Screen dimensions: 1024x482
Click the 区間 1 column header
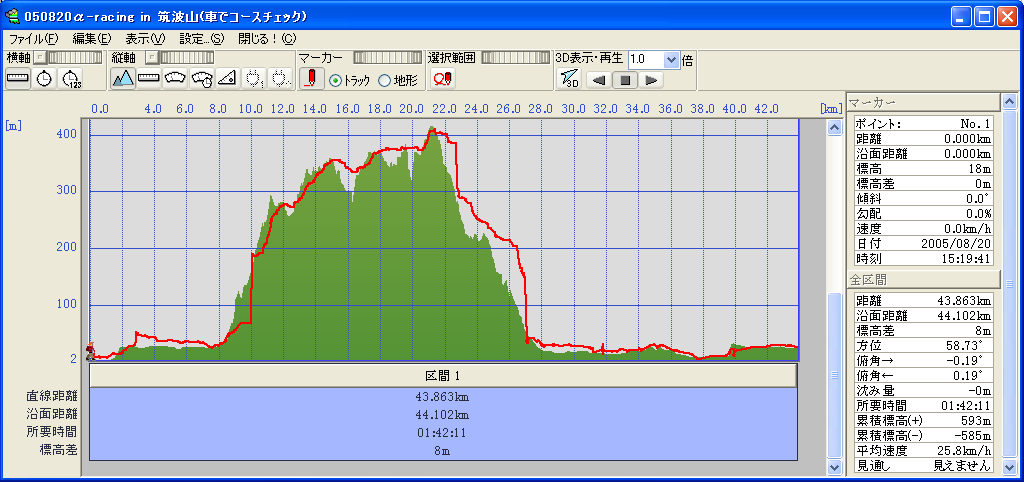point(443,375)
